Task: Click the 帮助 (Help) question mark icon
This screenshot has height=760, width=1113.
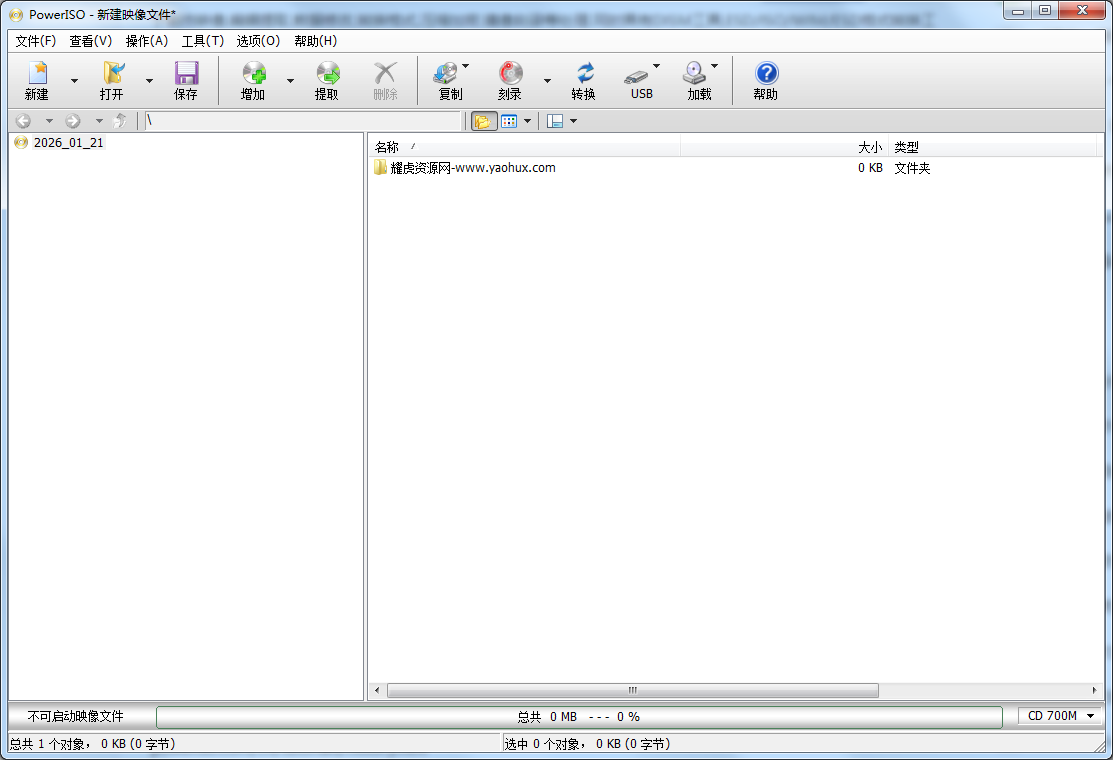Action: (x=766, y=80)
